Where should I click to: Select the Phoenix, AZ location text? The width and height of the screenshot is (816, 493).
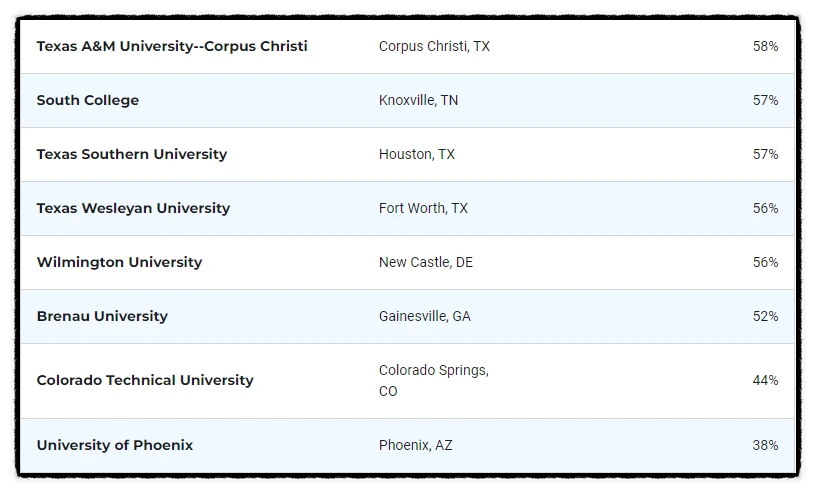415,446
